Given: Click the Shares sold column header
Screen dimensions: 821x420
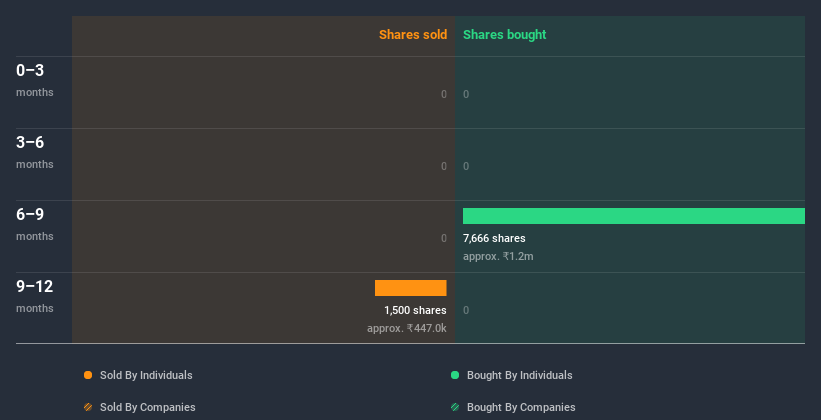Looking at the screenshot, I should [x=413, y=35].
